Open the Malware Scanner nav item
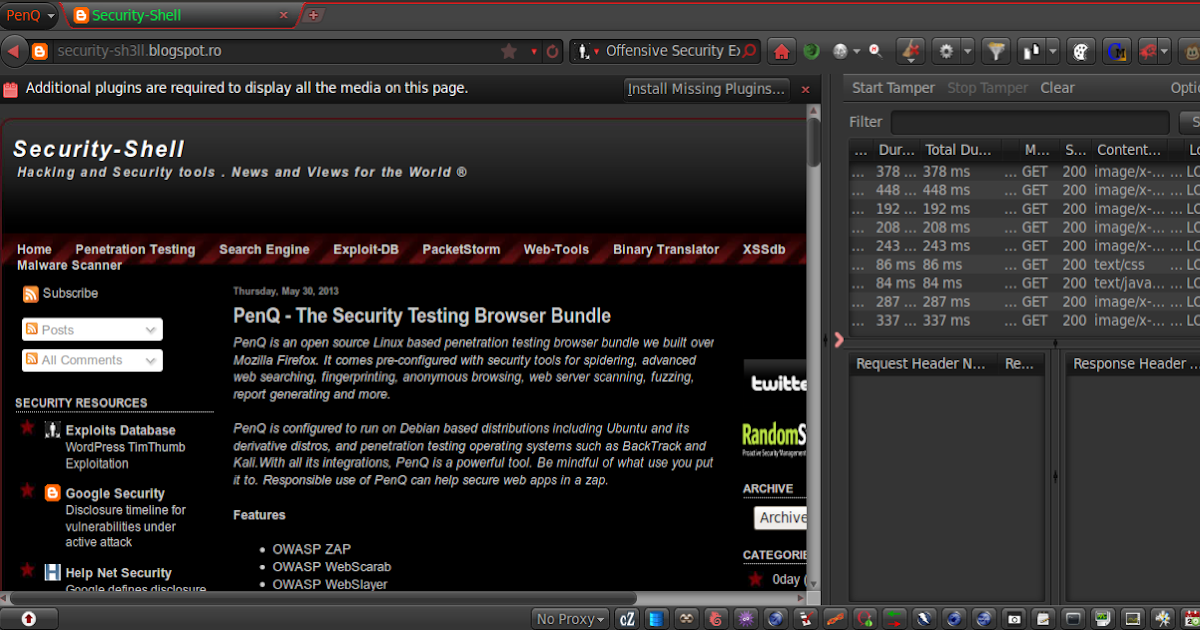Image resolution: width=1200 pixels, height=630 pixels. [x=69, y=266]
